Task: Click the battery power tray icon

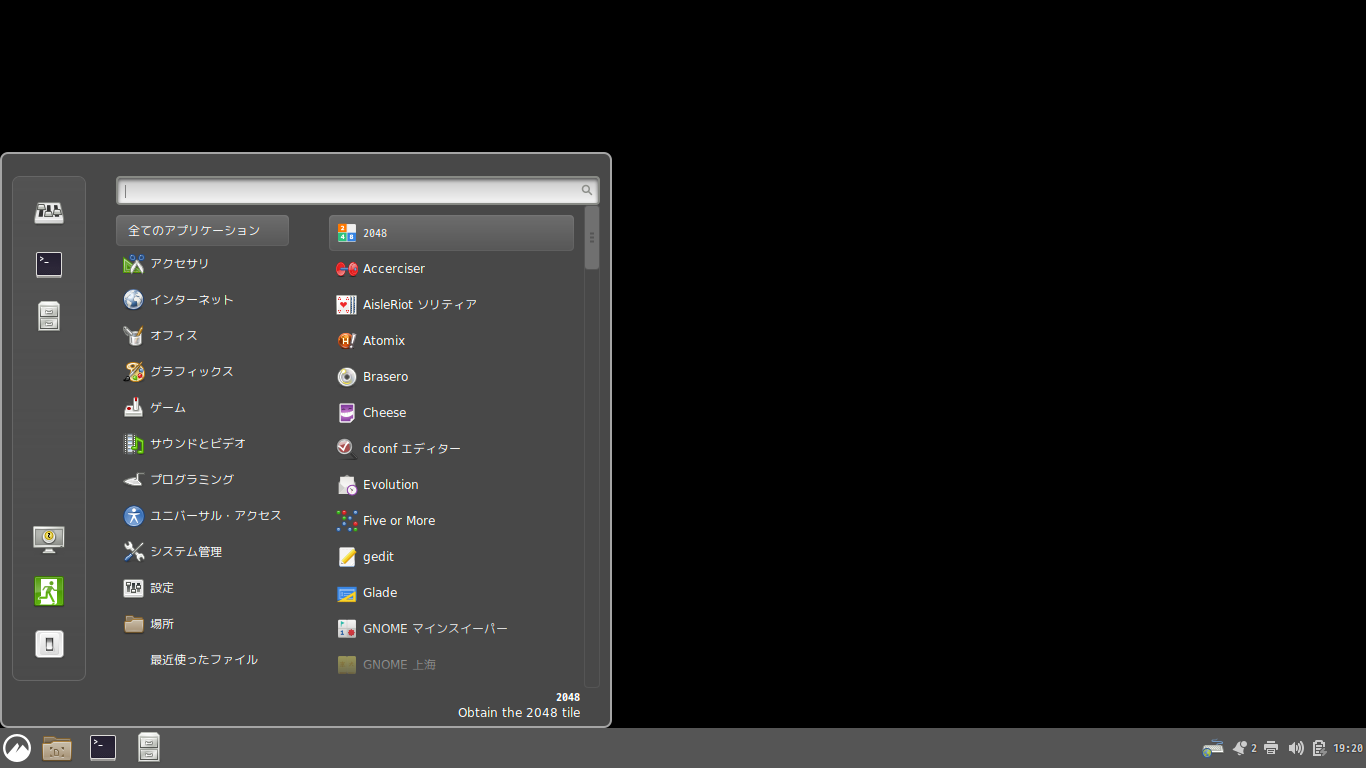Action: point(1319,748)
